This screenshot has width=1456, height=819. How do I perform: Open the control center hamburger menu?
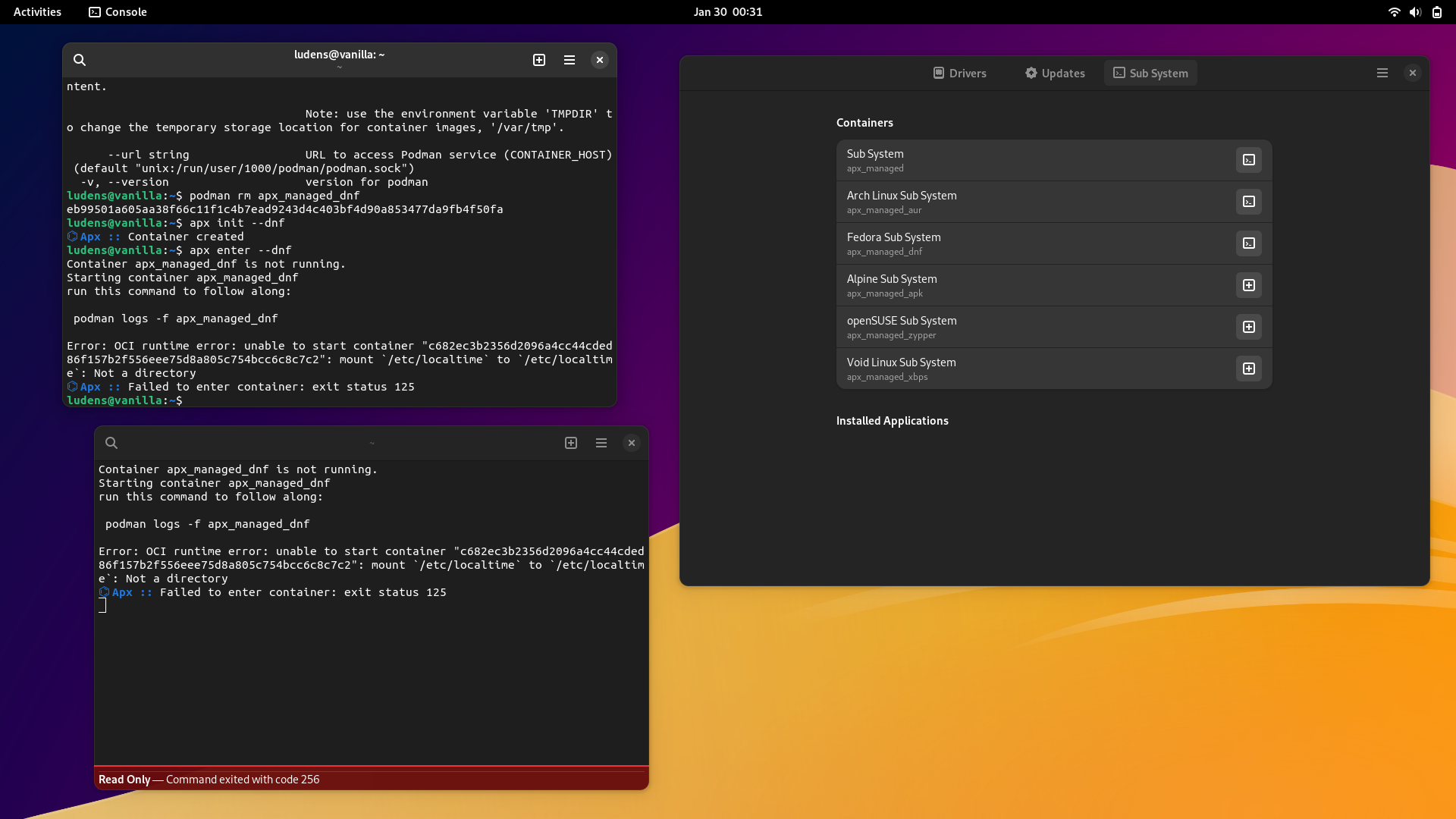click(1382, 73)
